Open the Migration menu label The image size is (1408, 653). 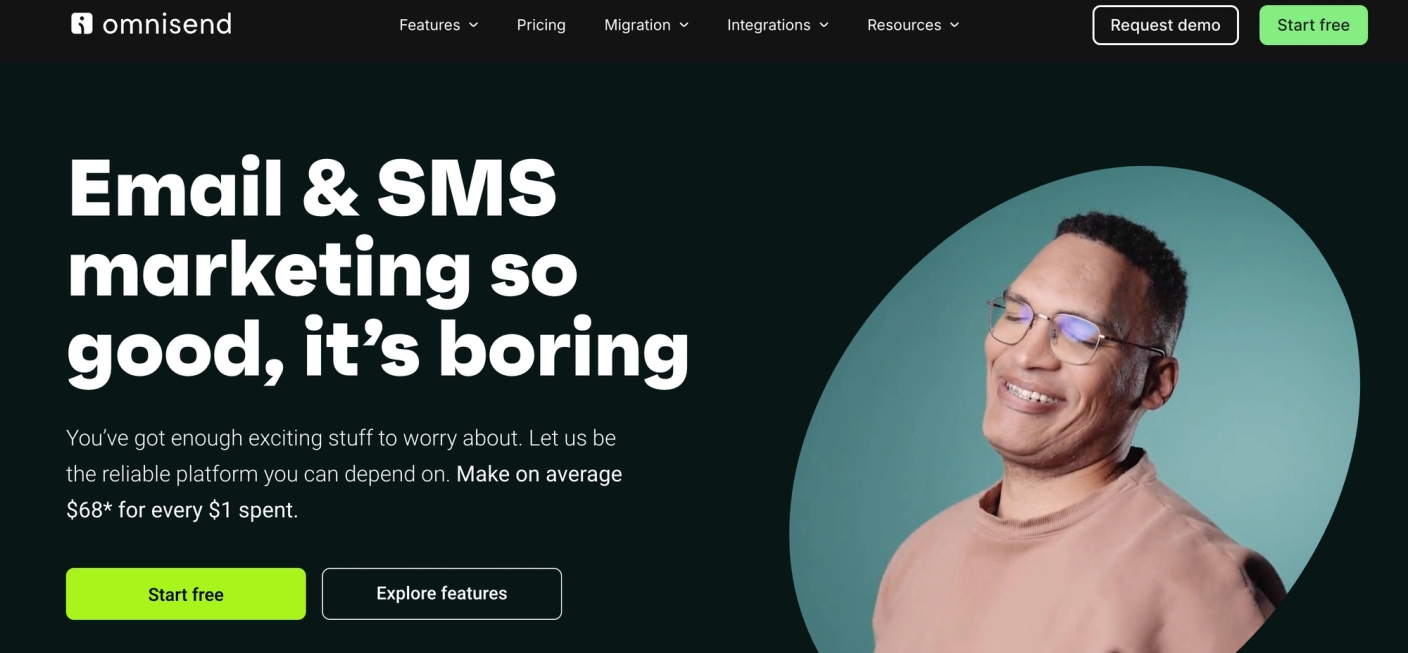coord(637,25)
